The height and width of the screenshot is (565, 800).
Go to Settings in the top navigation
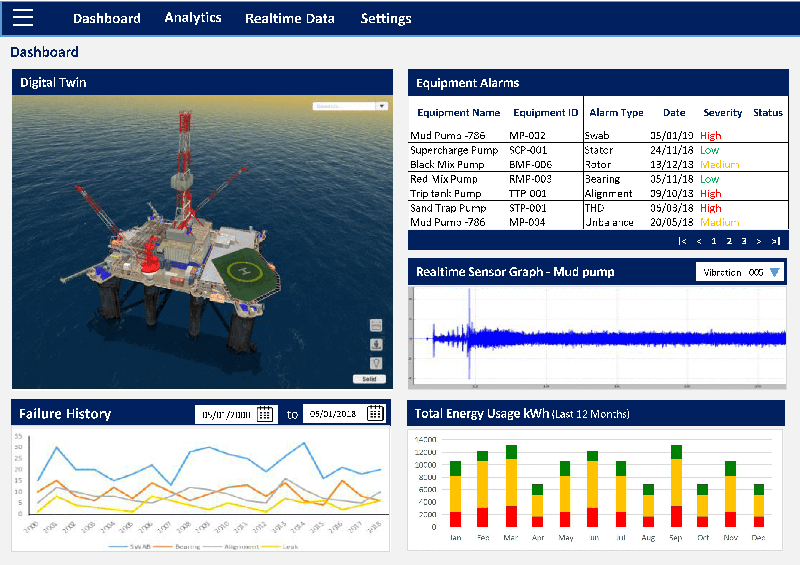click(386, 18)
